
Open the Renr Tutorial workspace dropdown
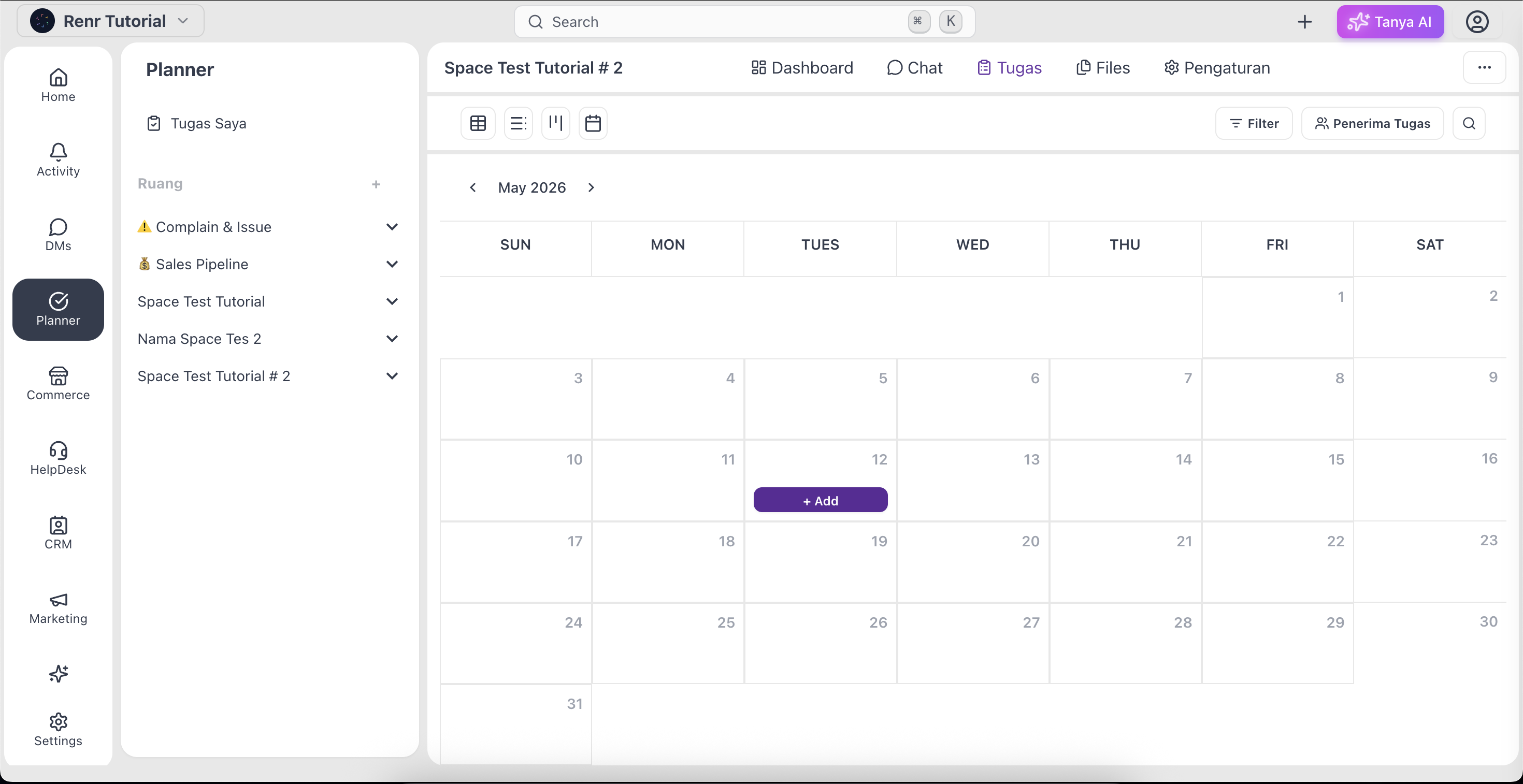tap(110, 21)
